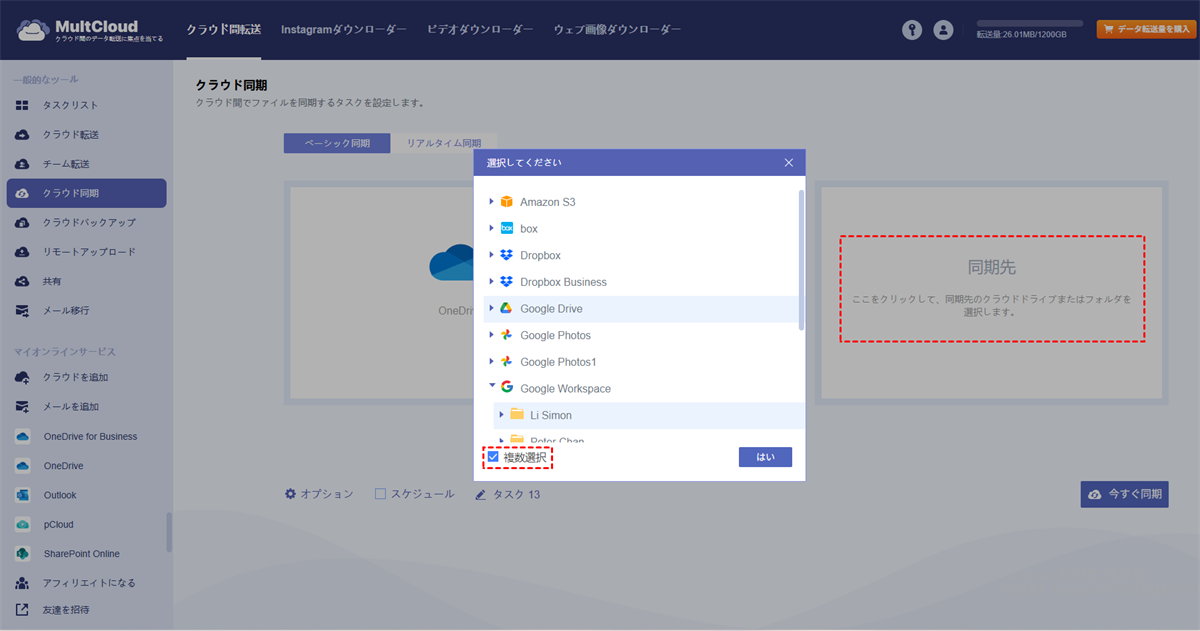Click データ転送量を購入 button

(1147, 30)
